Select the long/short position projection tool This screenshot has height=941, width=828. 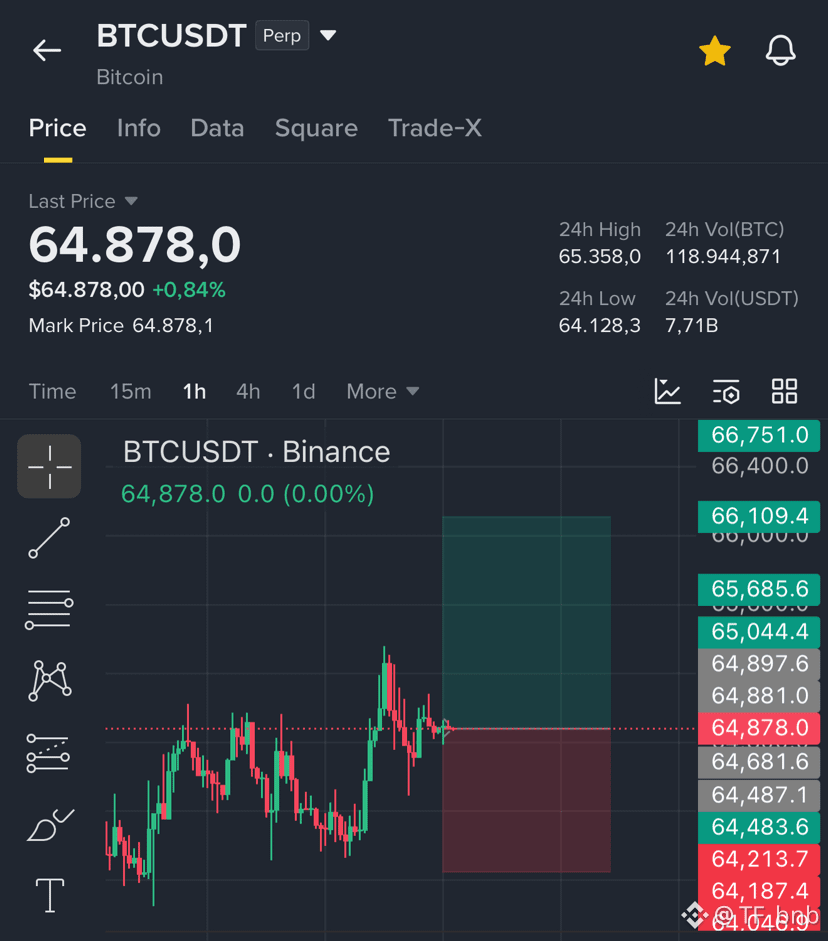coord(49,753)
